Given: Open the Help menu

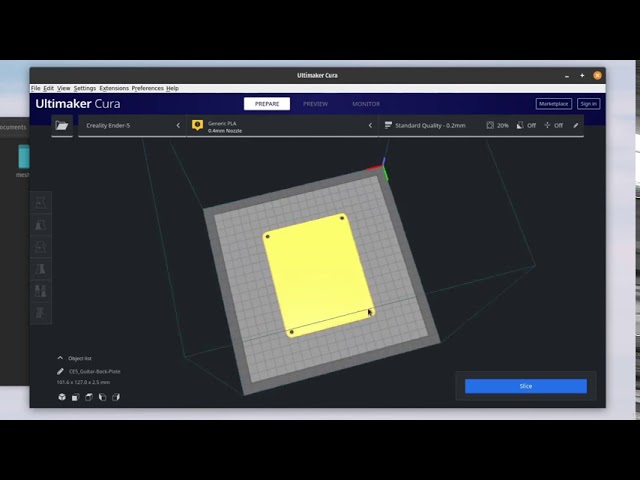Looking at the screenshot, I should (172, 88).
